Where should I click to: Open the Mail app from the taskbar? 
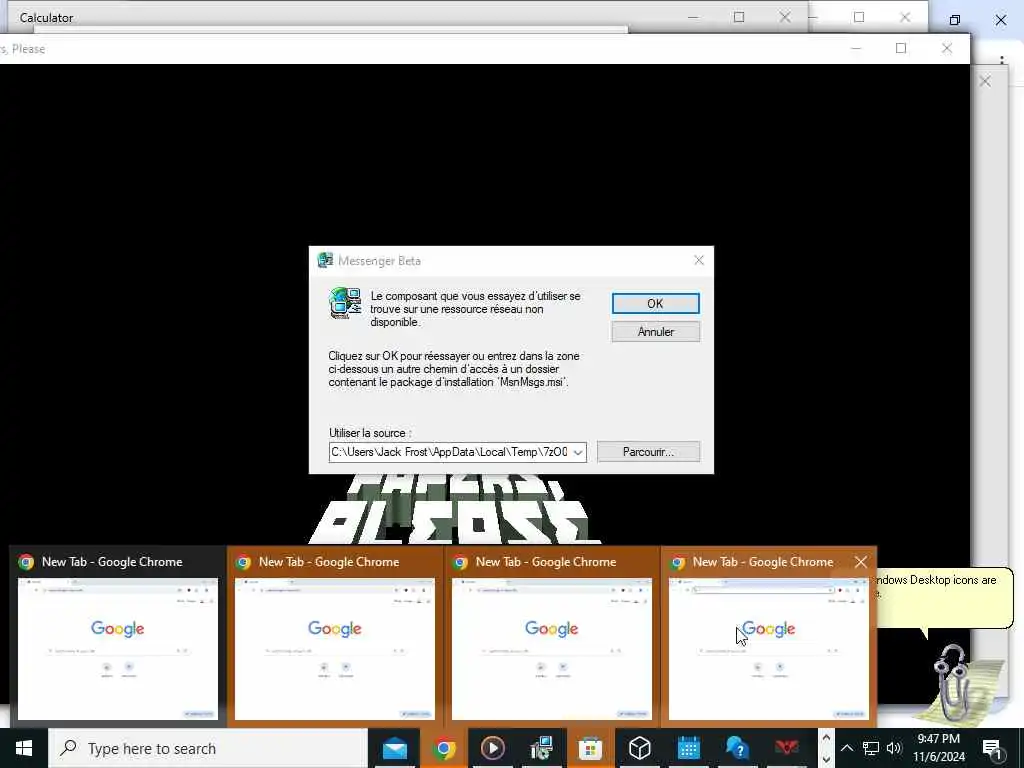point(394,748)
